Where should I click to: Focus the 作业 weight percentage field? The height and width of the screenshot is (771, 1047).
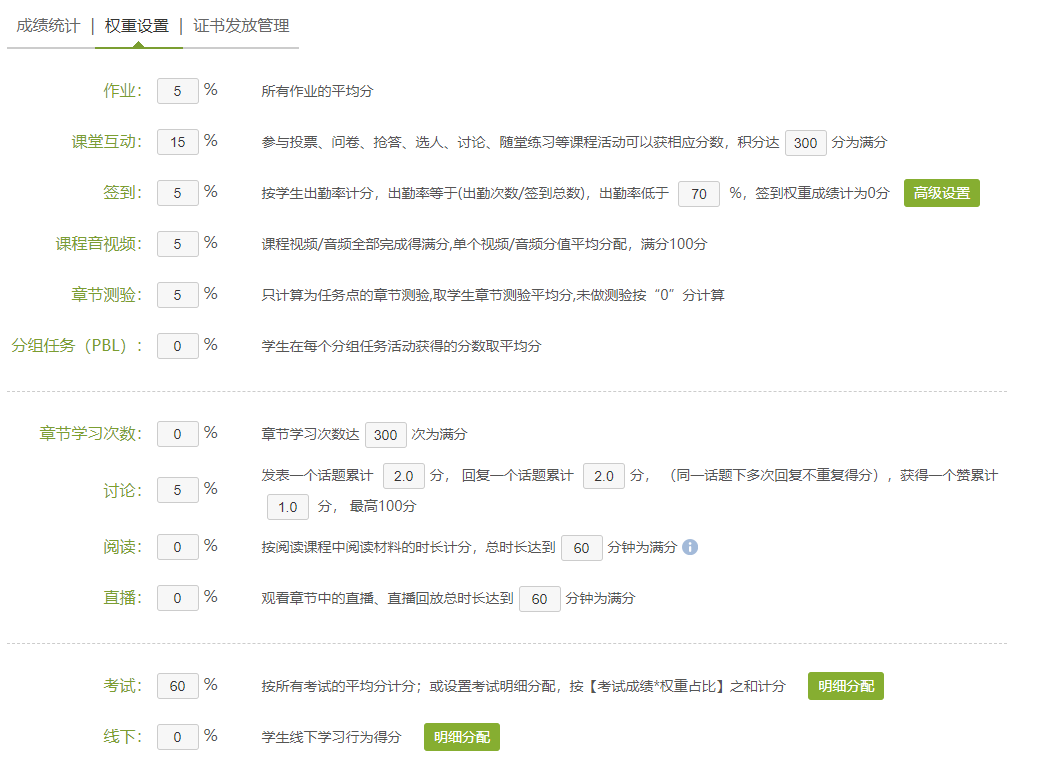[178, 91]
